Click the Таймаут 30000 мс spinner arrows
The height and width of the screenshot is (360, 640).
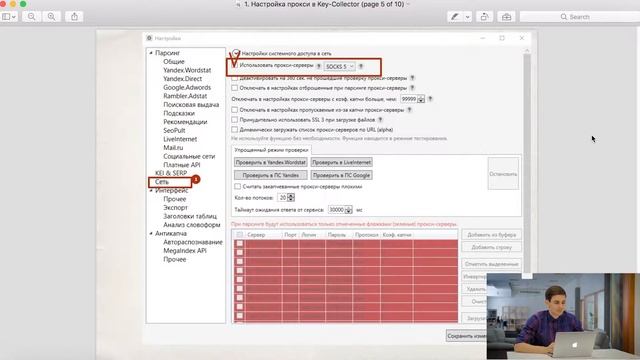pos(349,210)
